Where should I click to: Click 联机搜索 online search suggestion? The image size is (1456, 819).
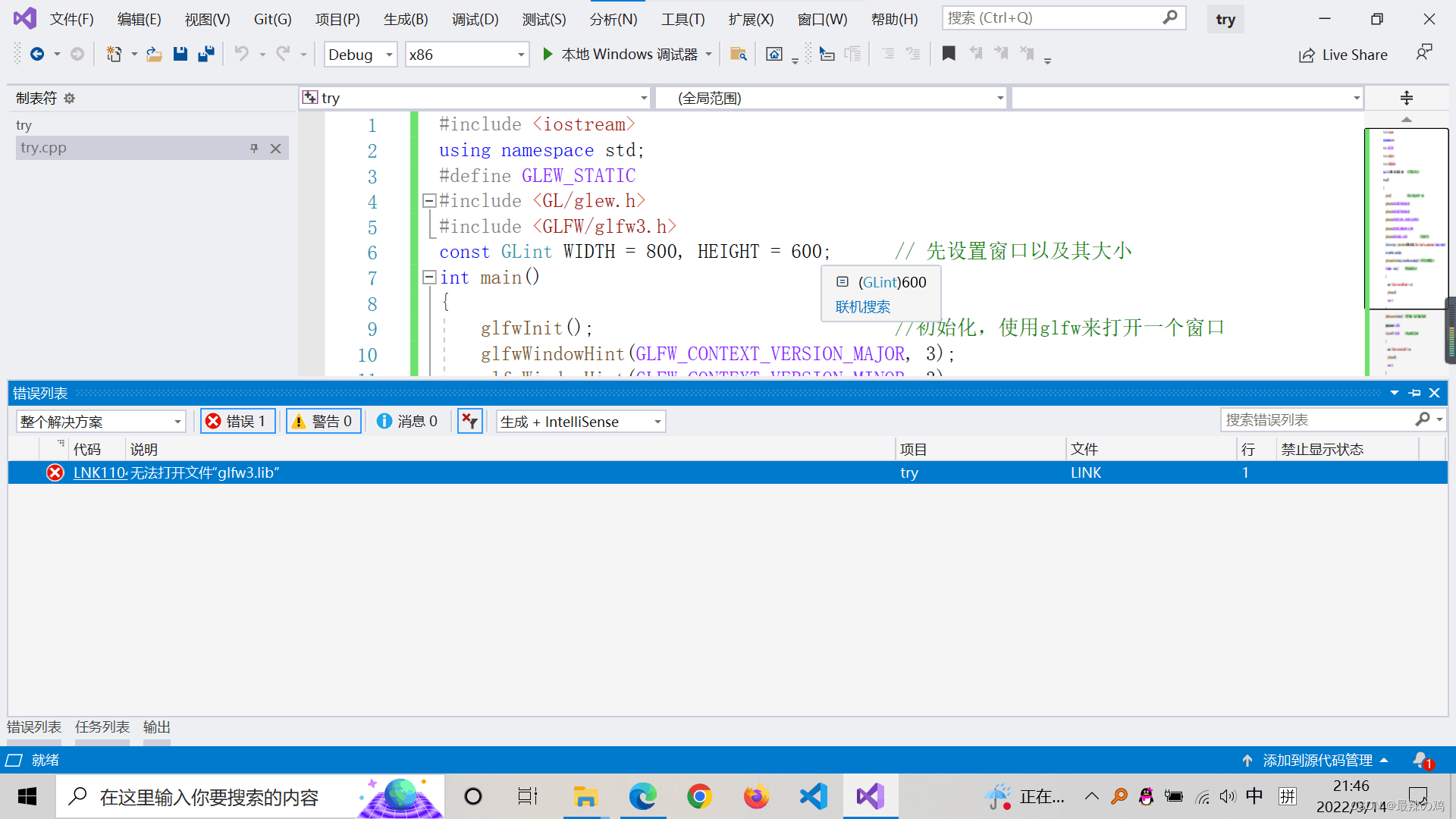click(x=862, y=307)
